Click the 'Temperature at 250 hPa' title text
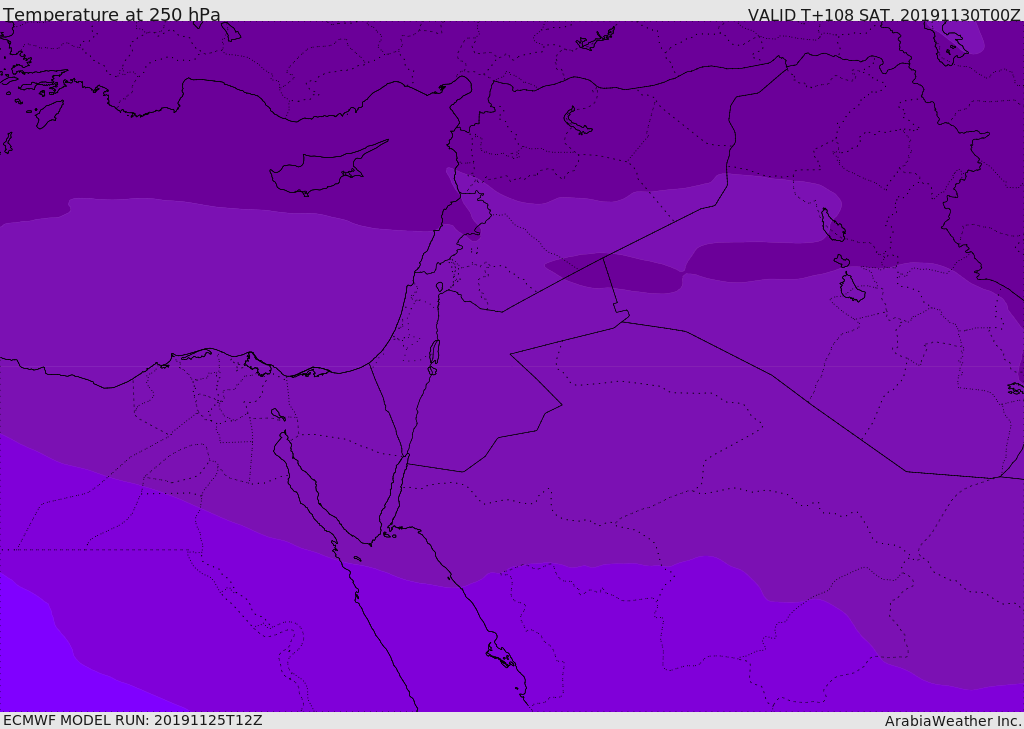The width and height of the screenshot is (1024, 729). click(x=112, y=14)
